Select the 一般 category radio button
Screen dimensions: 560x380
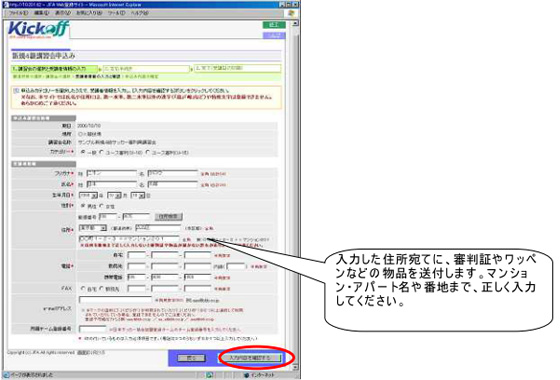(x=83, y=152)
